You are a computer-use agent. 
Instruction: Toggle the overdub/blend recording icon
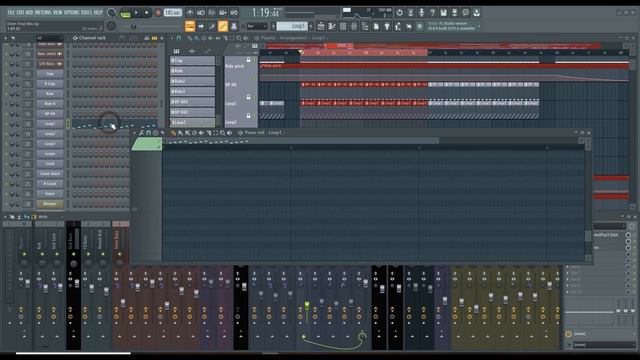click(x=223, y=13)
